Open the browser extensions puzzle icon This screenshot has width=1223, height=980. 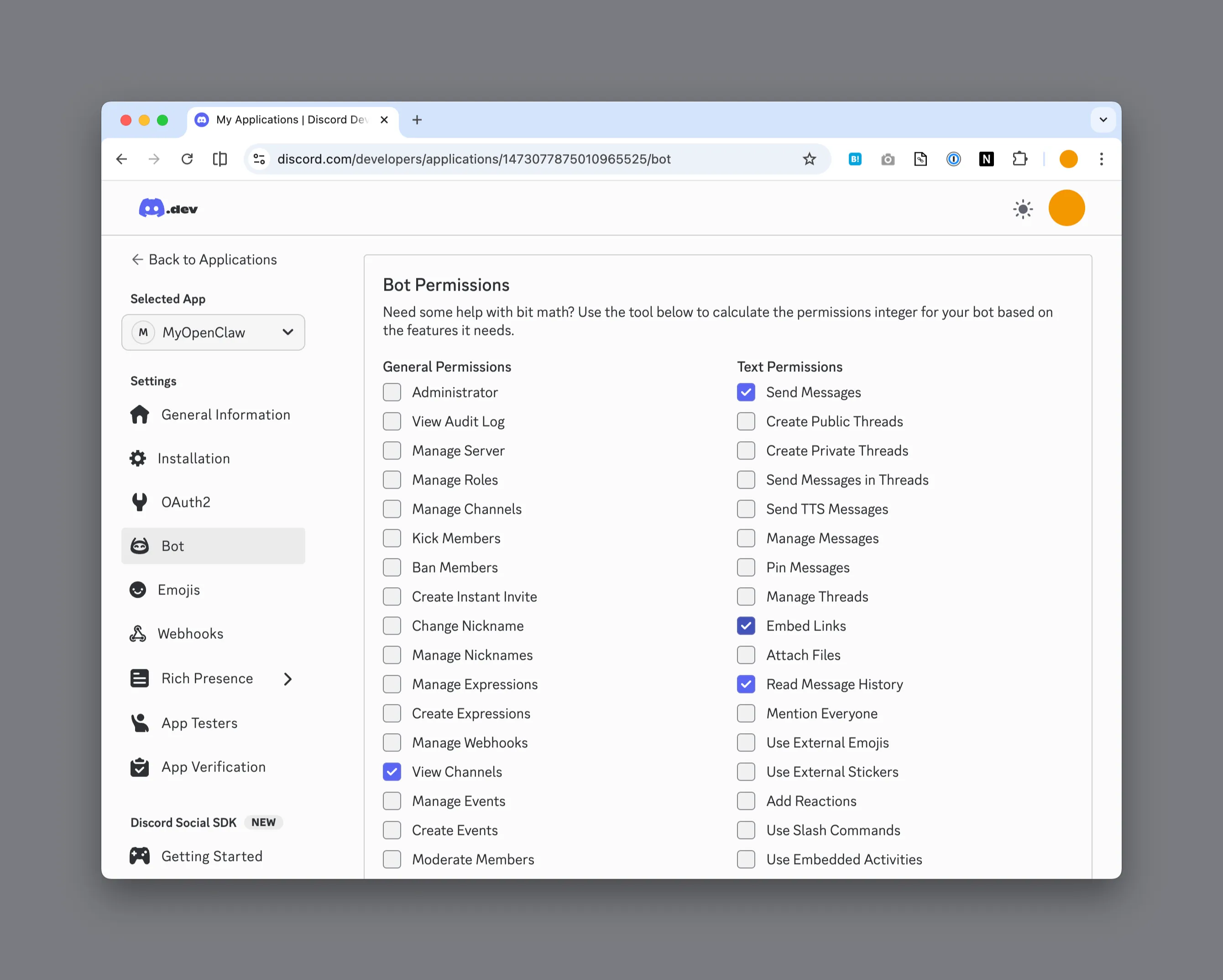[x=1019, y=159]
